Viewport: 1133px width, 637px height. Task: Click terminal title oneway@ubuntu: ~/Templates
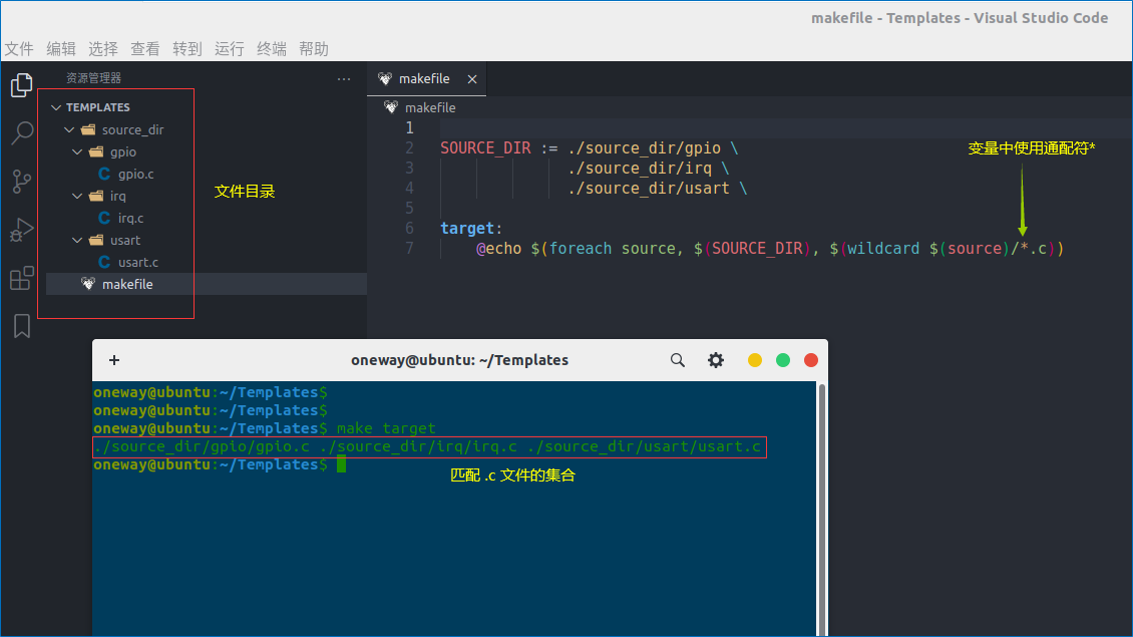460,360
